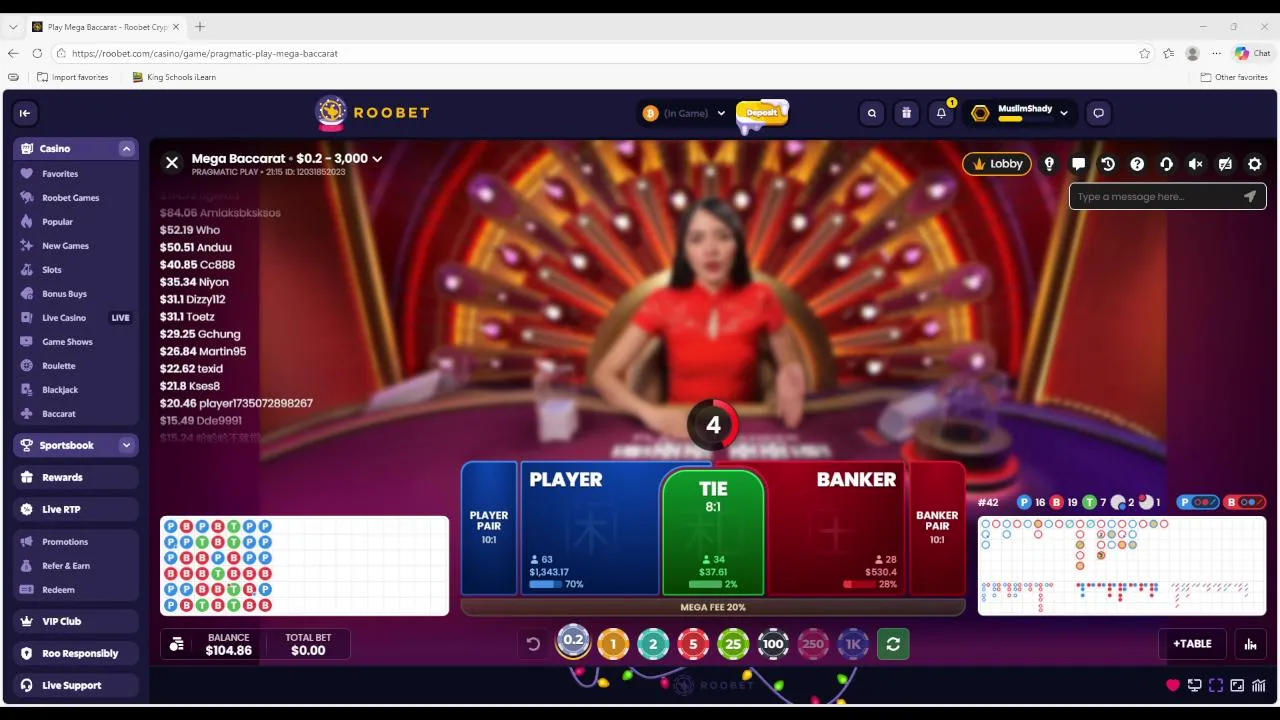Toggle the crossed-out chat messages icon
This screenshot has width=1280, height=720.
click(x=1225, y=164)
